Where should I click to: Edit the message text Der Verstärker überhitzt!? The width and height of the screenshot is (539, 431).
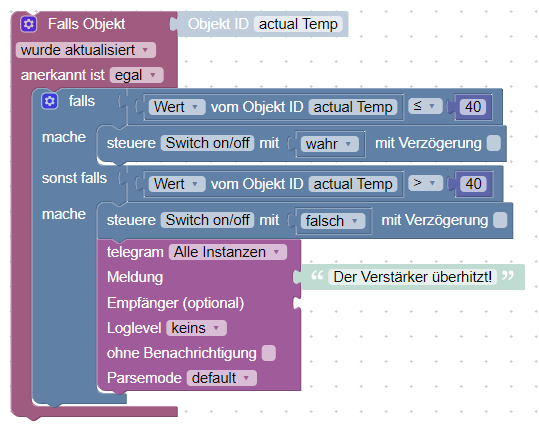coord(412,277)
